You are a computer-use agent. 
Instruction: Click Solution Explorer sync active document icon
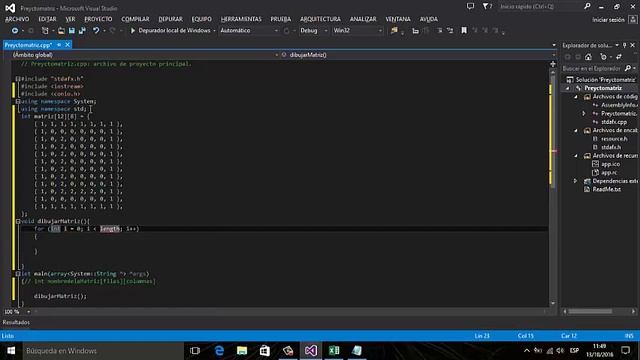point(619,57)
